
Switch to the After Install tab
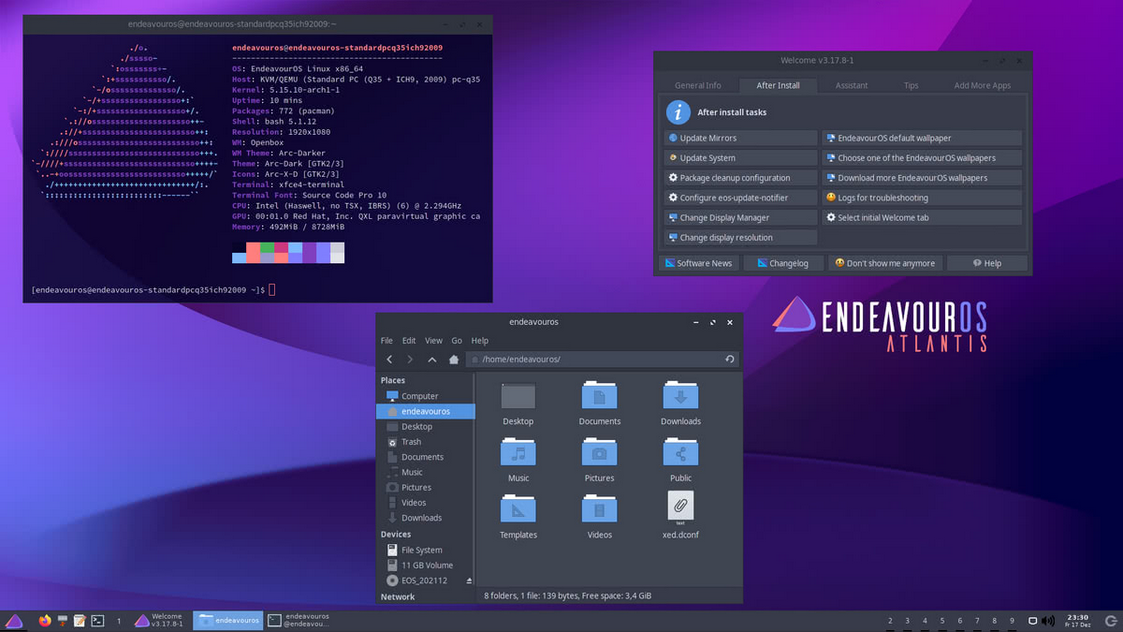[x=778, y=85]
